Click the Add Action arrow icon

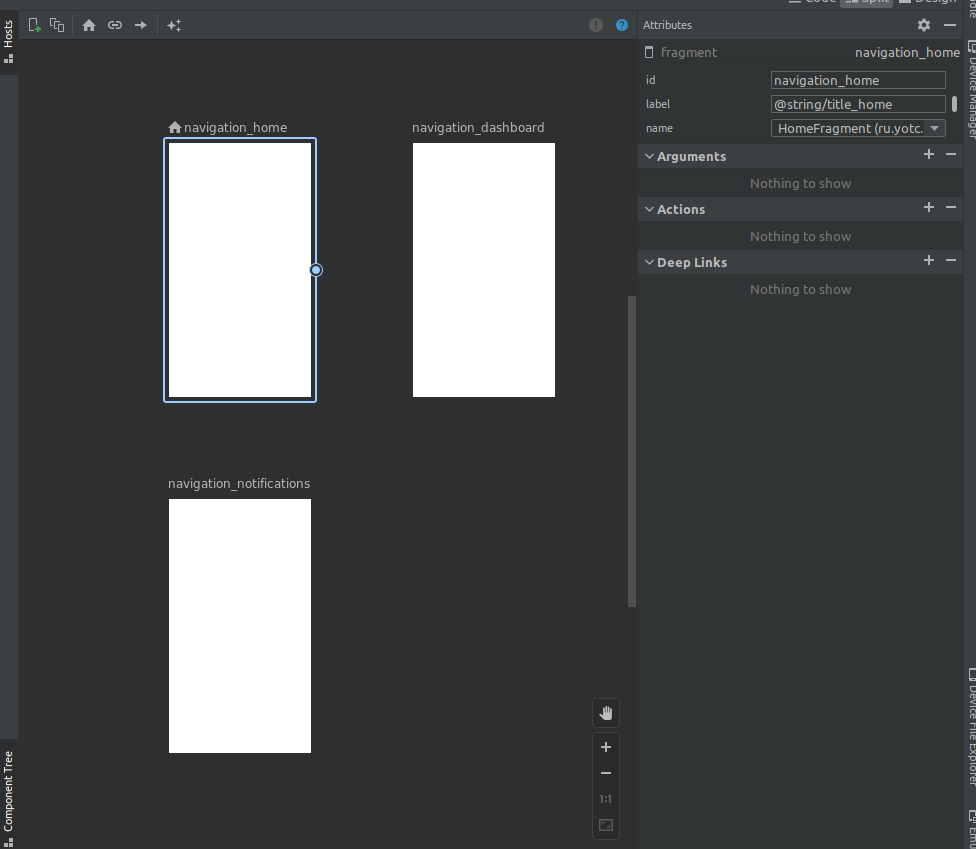[141, 25]
